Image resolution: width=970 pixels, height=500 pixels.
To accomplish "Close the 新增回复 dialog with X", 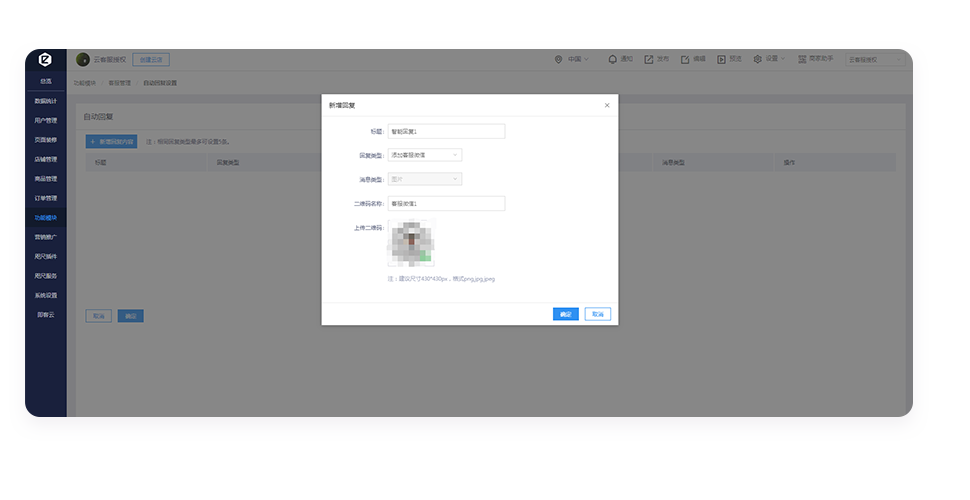I will pos(606,105).
